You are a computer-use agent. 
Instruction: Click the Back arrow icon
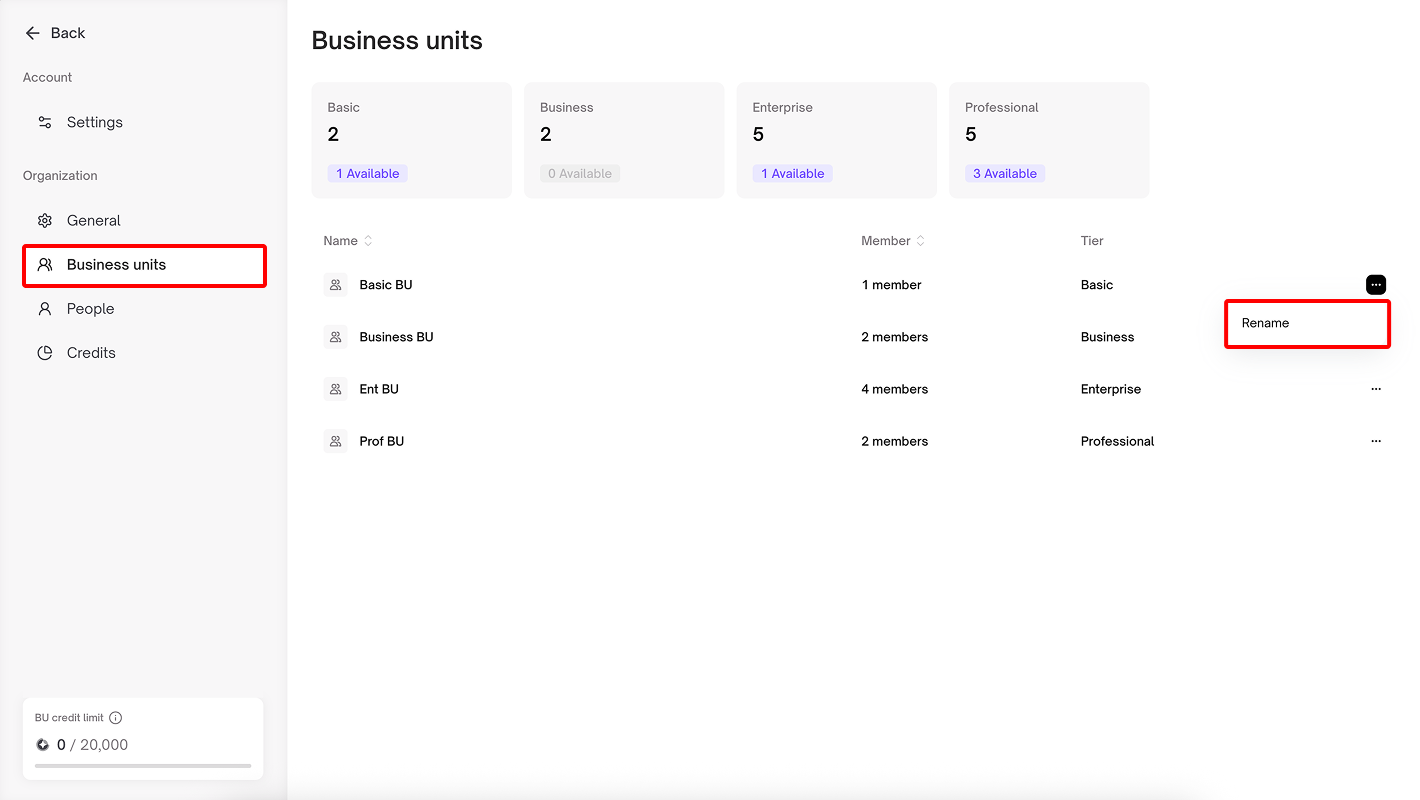click(32, 33)
